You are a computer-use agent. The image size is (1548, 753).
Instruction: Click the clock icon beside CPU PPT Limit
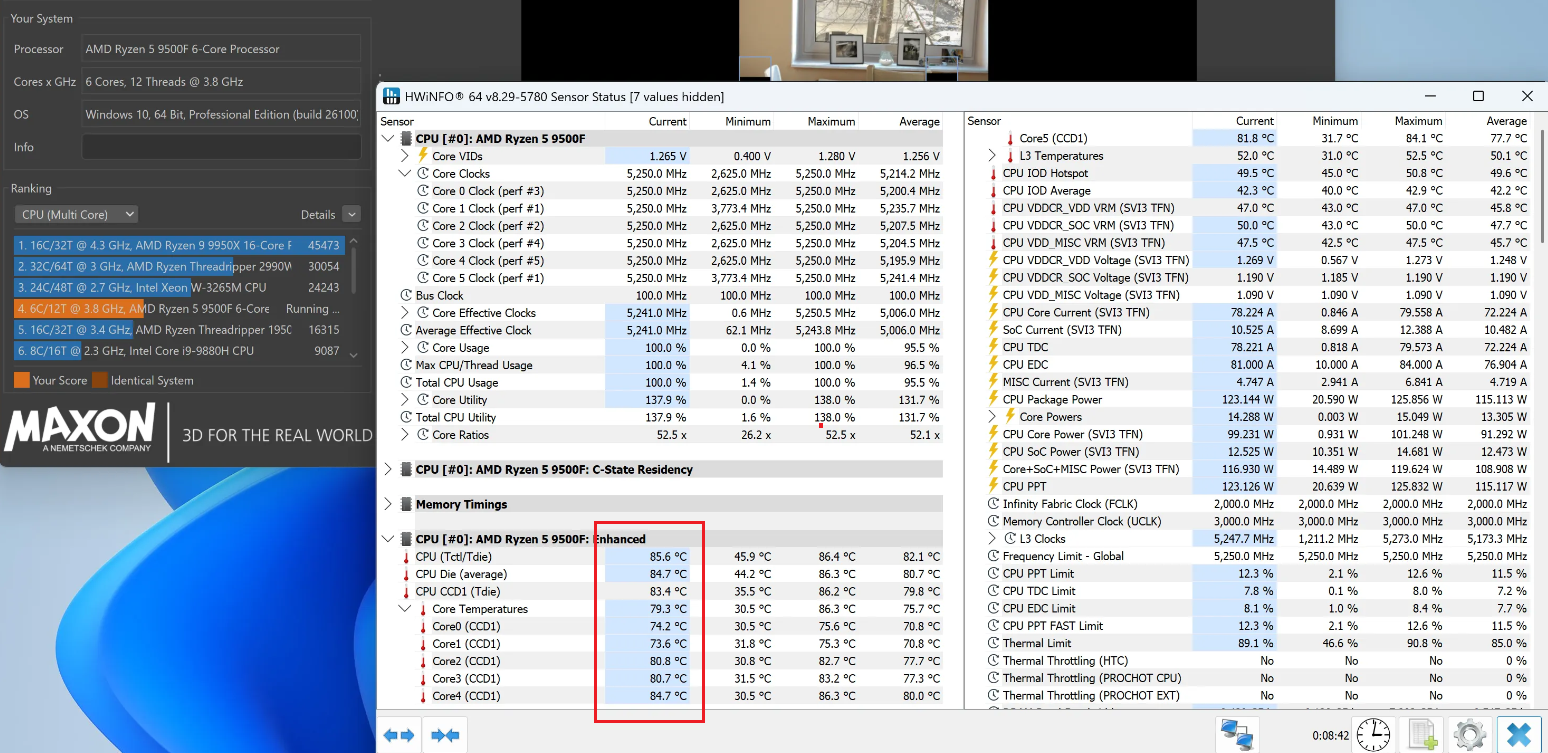coord(993,574)
